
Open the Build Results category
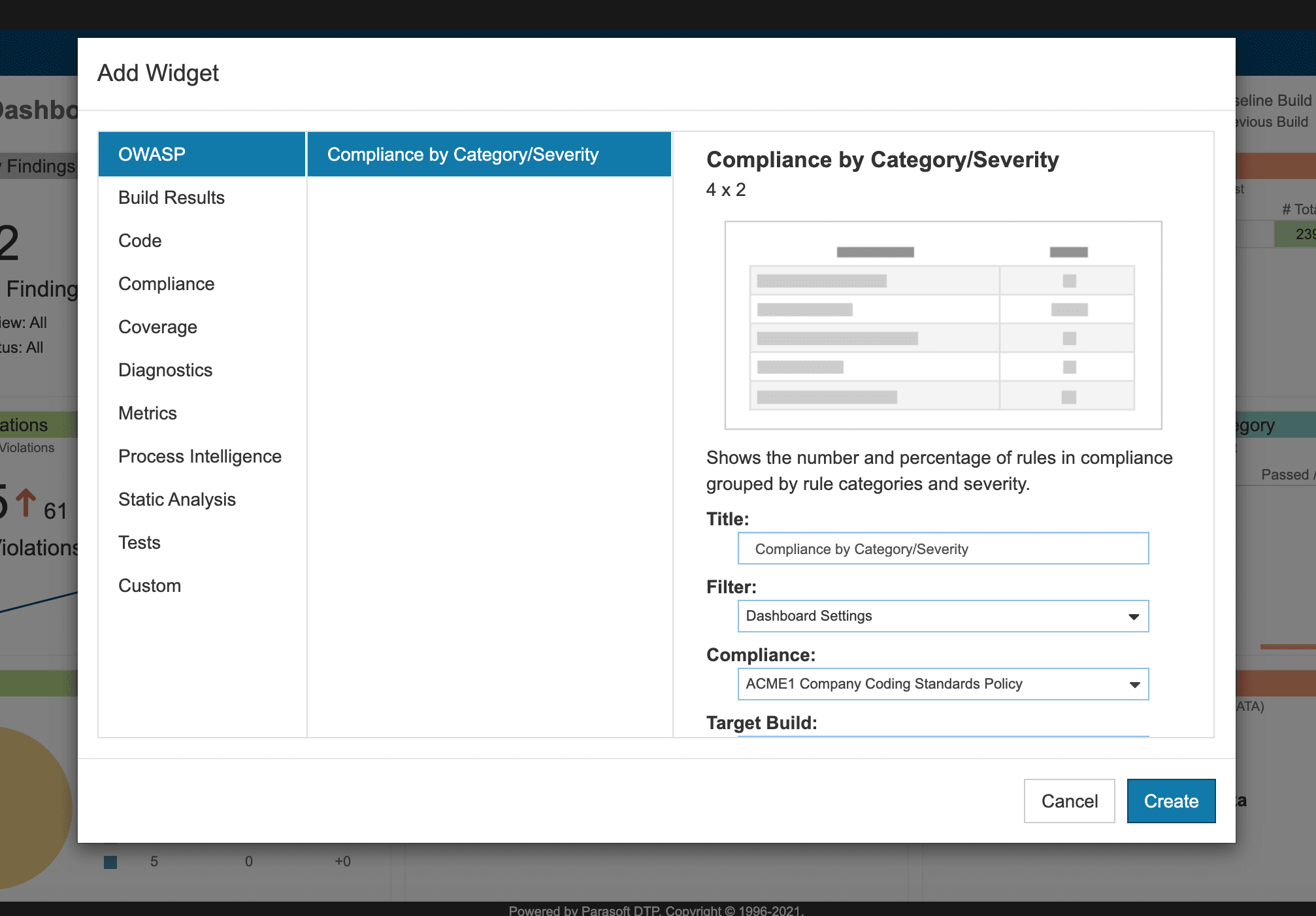pyautogui.click(x=202, y=197)
